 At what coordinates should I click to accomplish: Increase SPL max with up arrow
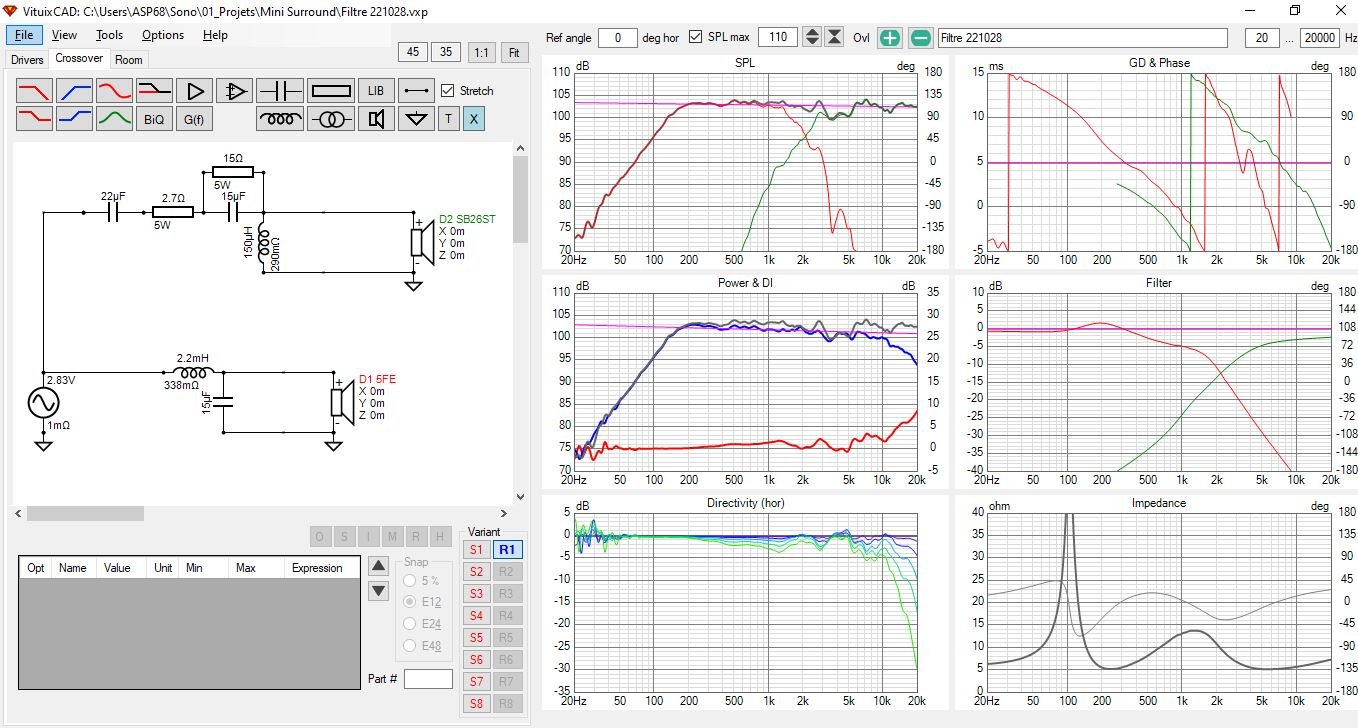point(812,33)
